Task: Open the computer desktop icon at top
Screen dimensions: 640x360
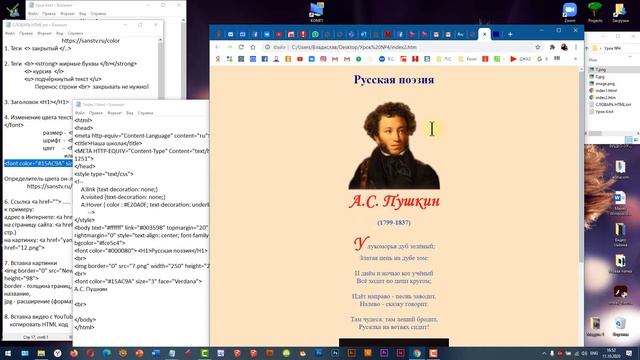Action: 317,12
